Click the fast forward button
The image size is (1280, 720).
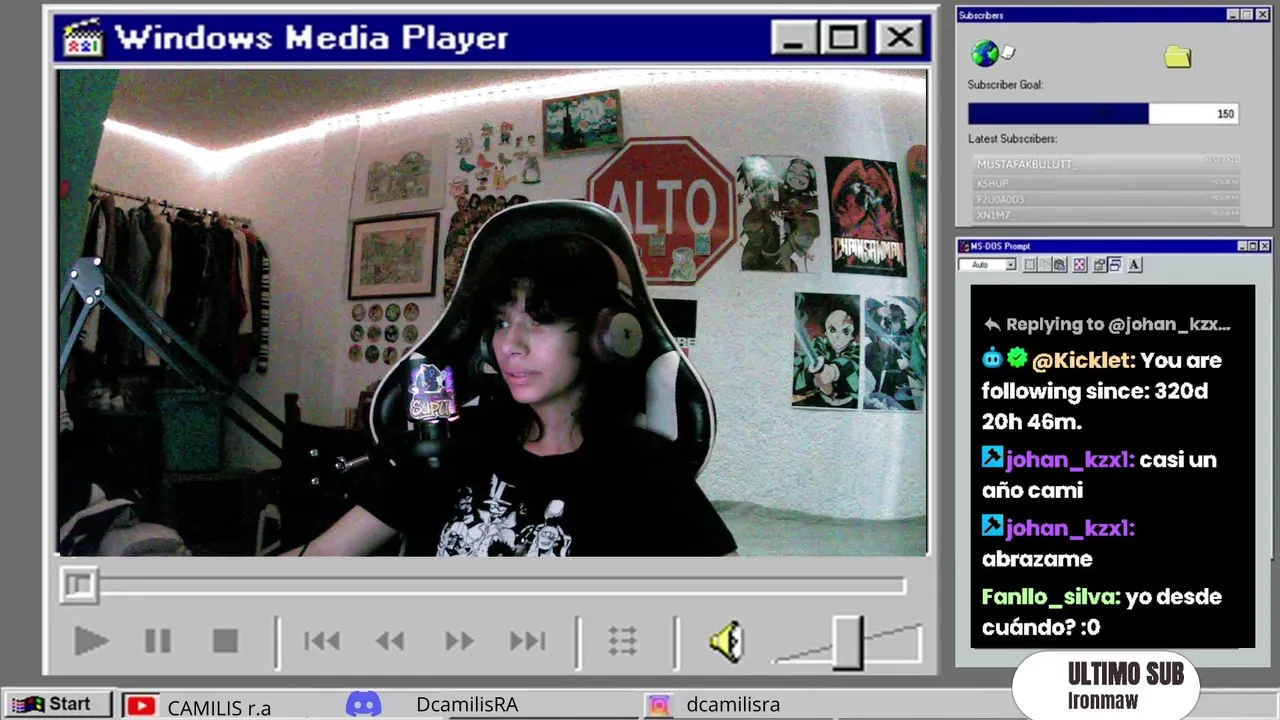459,641
